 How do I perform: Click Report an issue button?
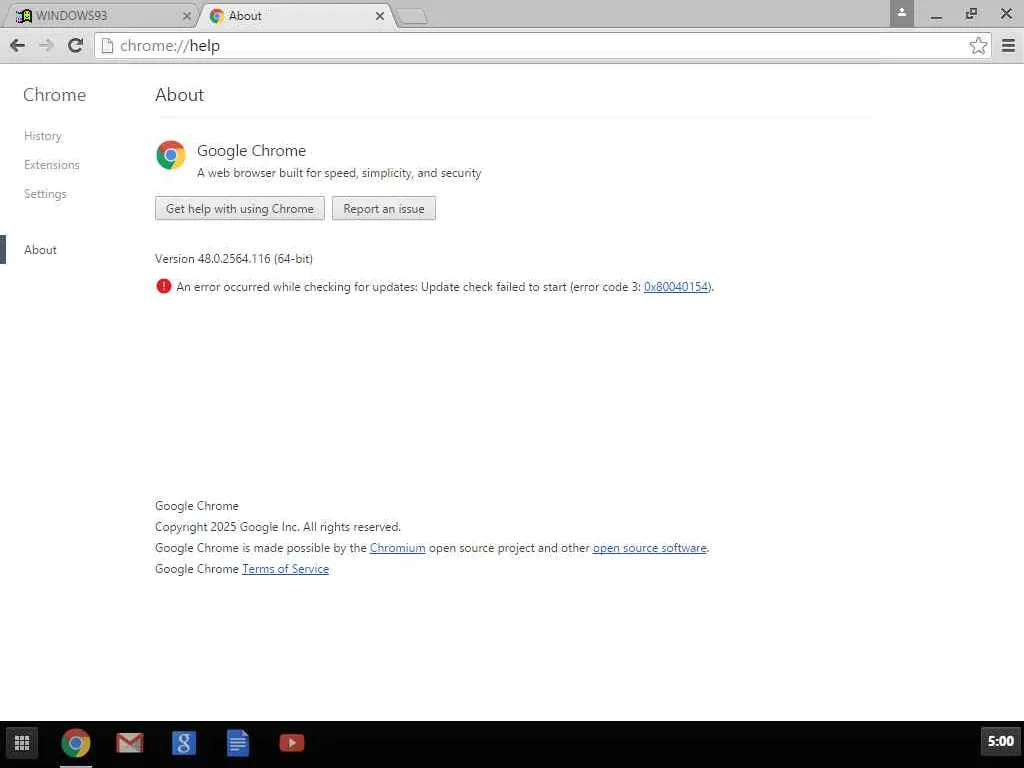(383, 208)
